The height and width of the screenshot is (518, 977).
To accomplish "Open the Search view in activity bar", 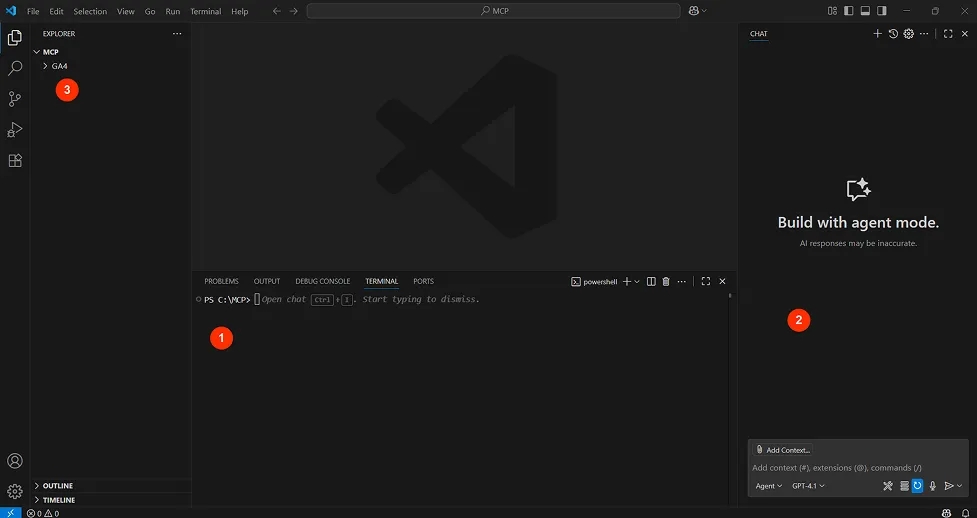I will coord(15,68).
